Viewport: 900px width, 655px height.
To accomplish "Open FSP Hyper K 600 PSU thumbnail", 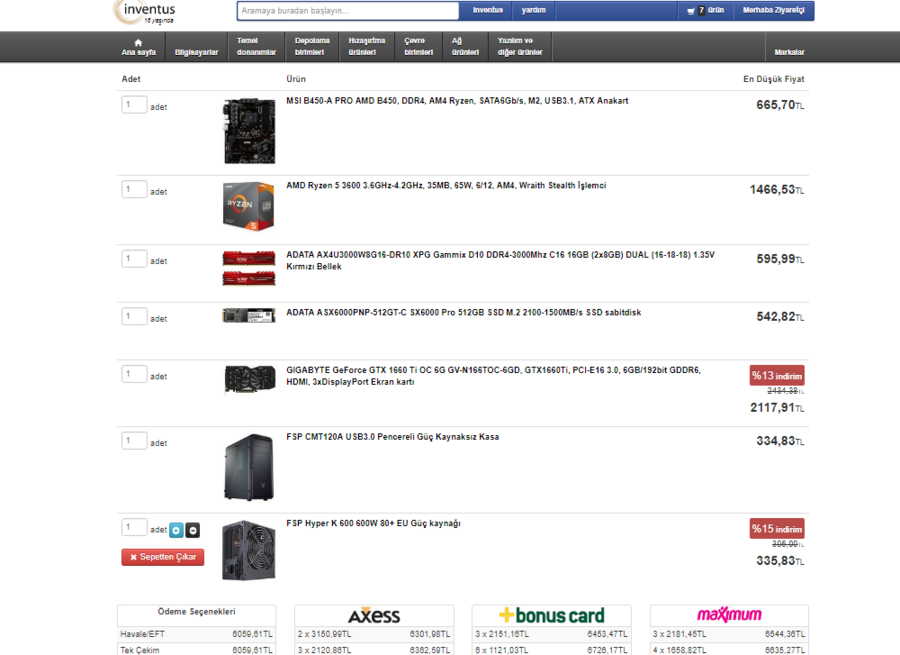I will 249,550.
